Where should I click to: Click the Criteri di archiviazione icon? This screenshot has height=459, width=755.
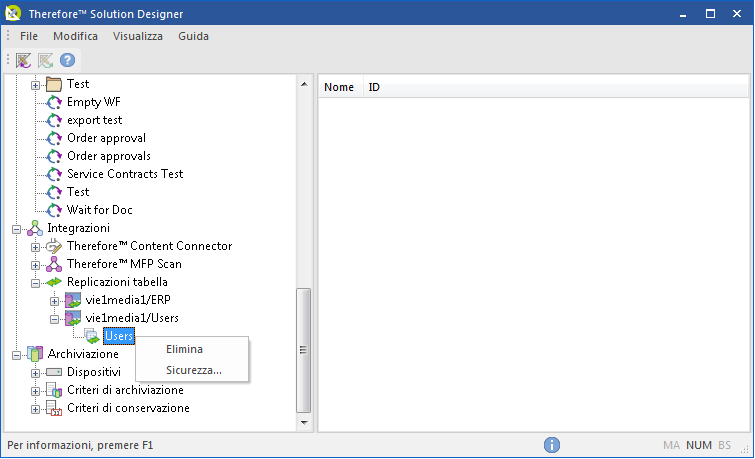tap(54, 390)
